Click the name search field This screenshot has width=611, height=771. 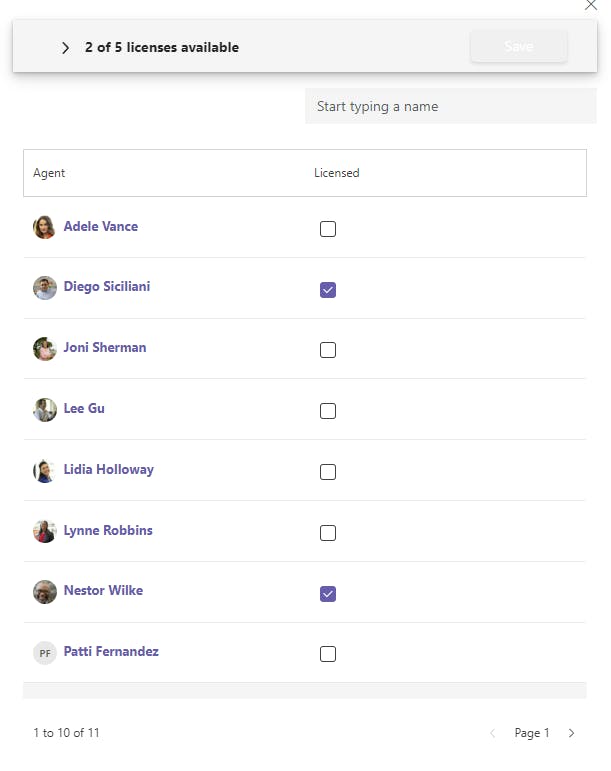450,106
